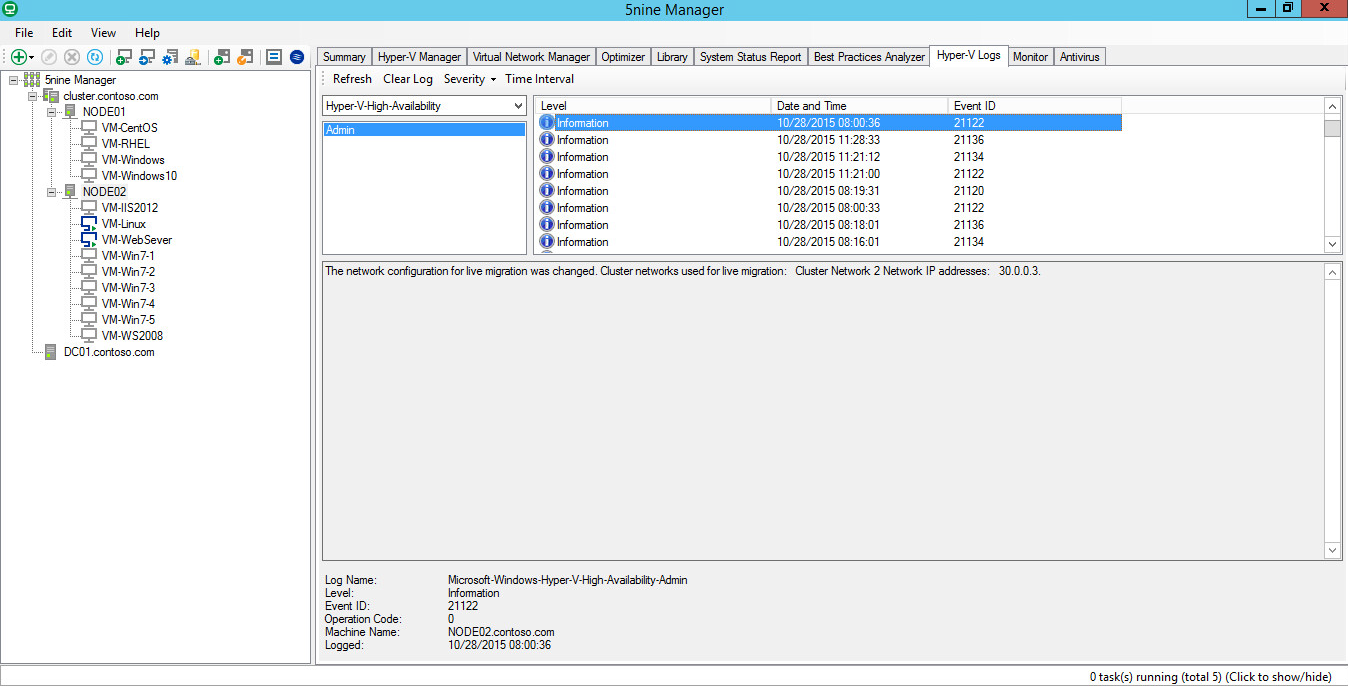Open the File menu

pos(24,33)
